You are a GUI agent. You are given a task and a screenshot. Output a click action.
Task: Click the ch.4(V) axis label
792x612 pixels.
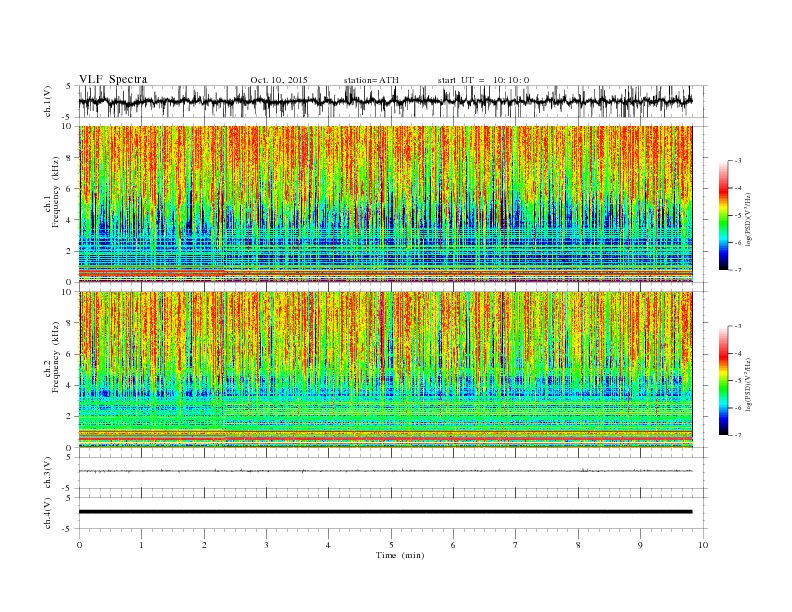tap(48, 513)
